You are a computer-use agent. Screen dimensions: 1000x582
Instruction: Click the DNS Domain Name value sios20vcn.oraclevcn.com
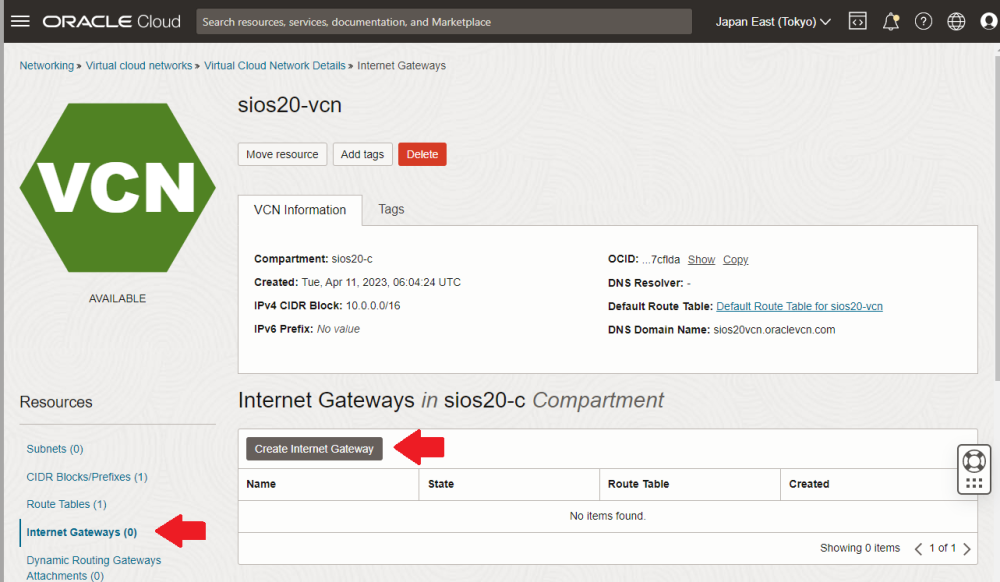774,330
